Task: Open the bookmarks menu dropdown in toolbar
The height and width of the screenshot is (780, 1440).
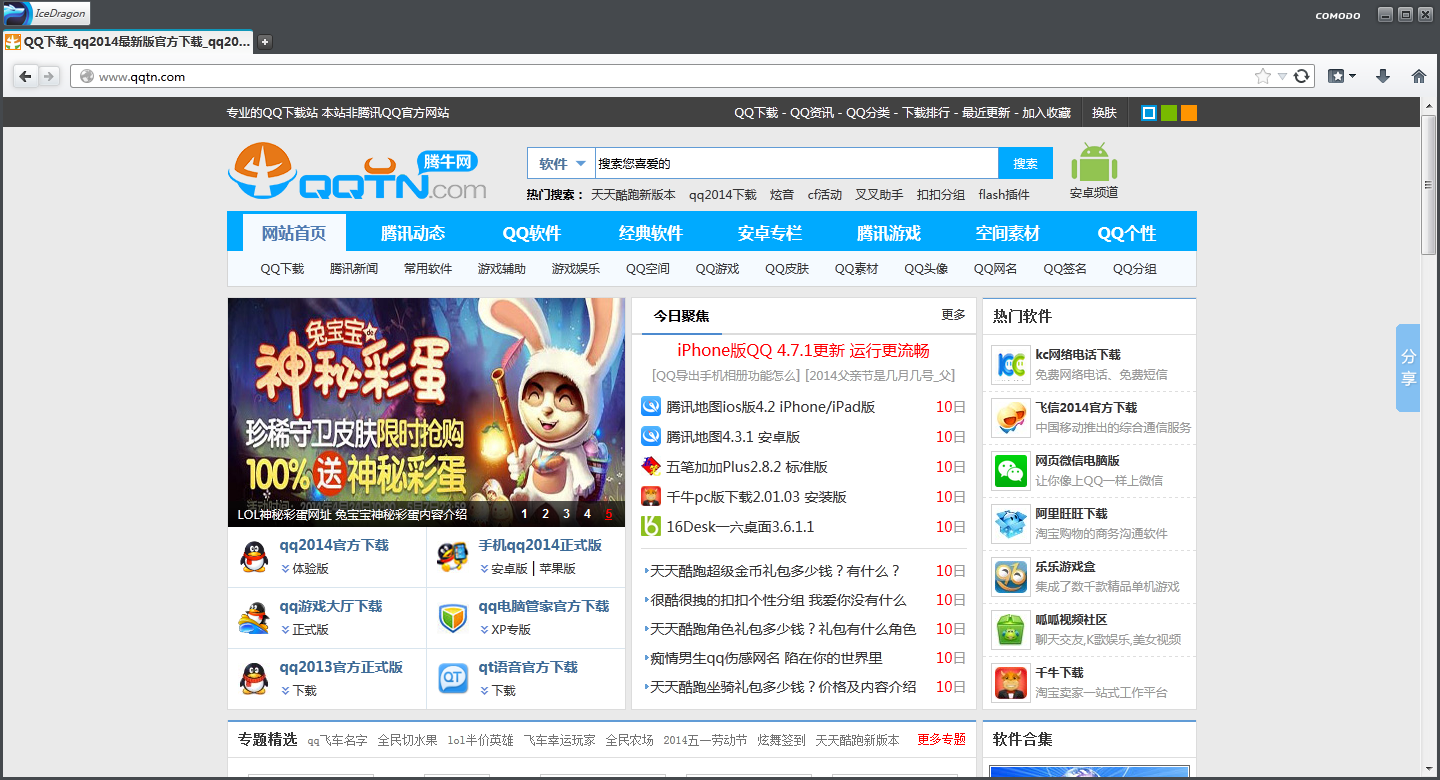Action: [1341, 76]
